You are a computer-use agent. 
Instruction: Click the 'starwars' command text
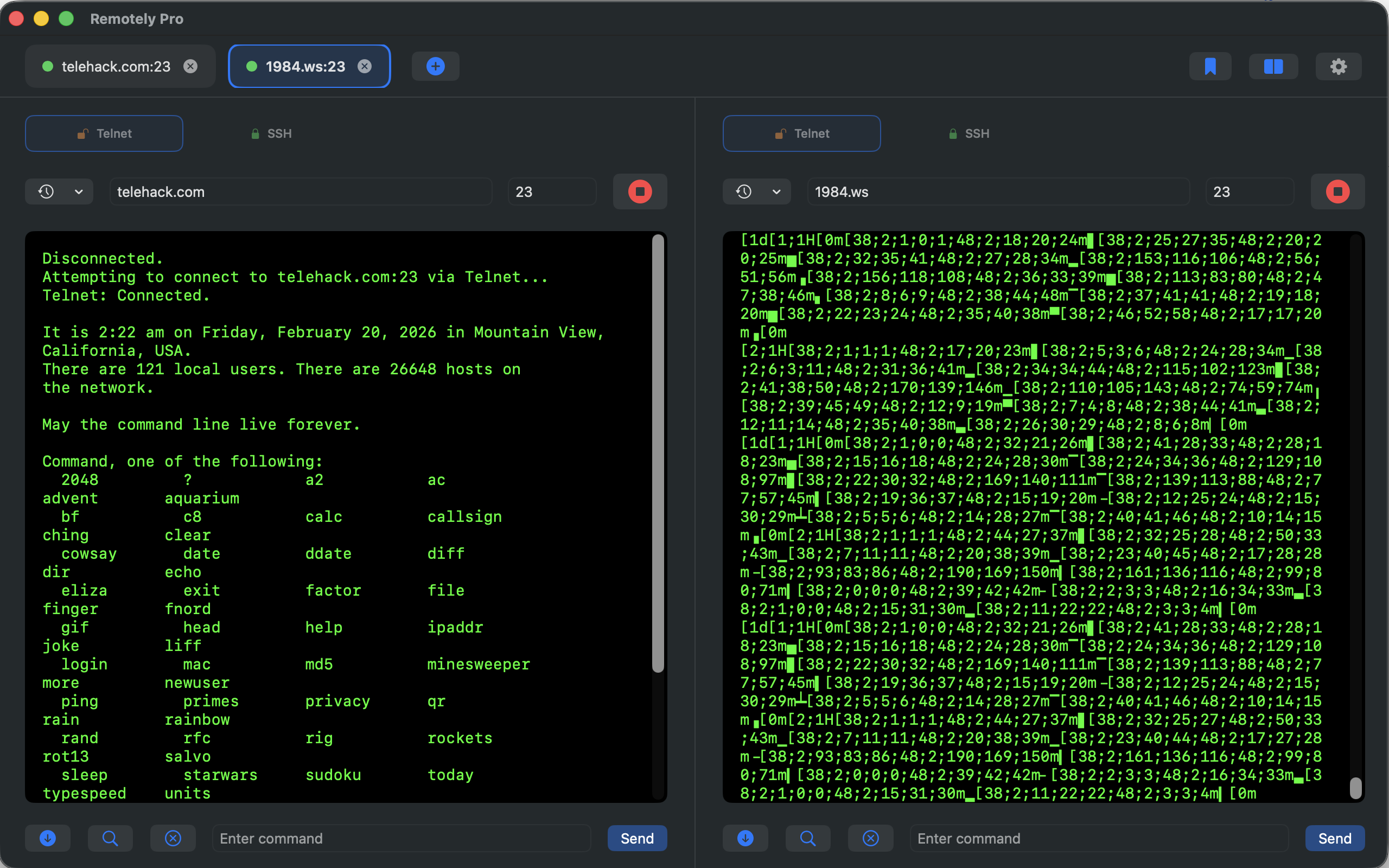(220, 775)
